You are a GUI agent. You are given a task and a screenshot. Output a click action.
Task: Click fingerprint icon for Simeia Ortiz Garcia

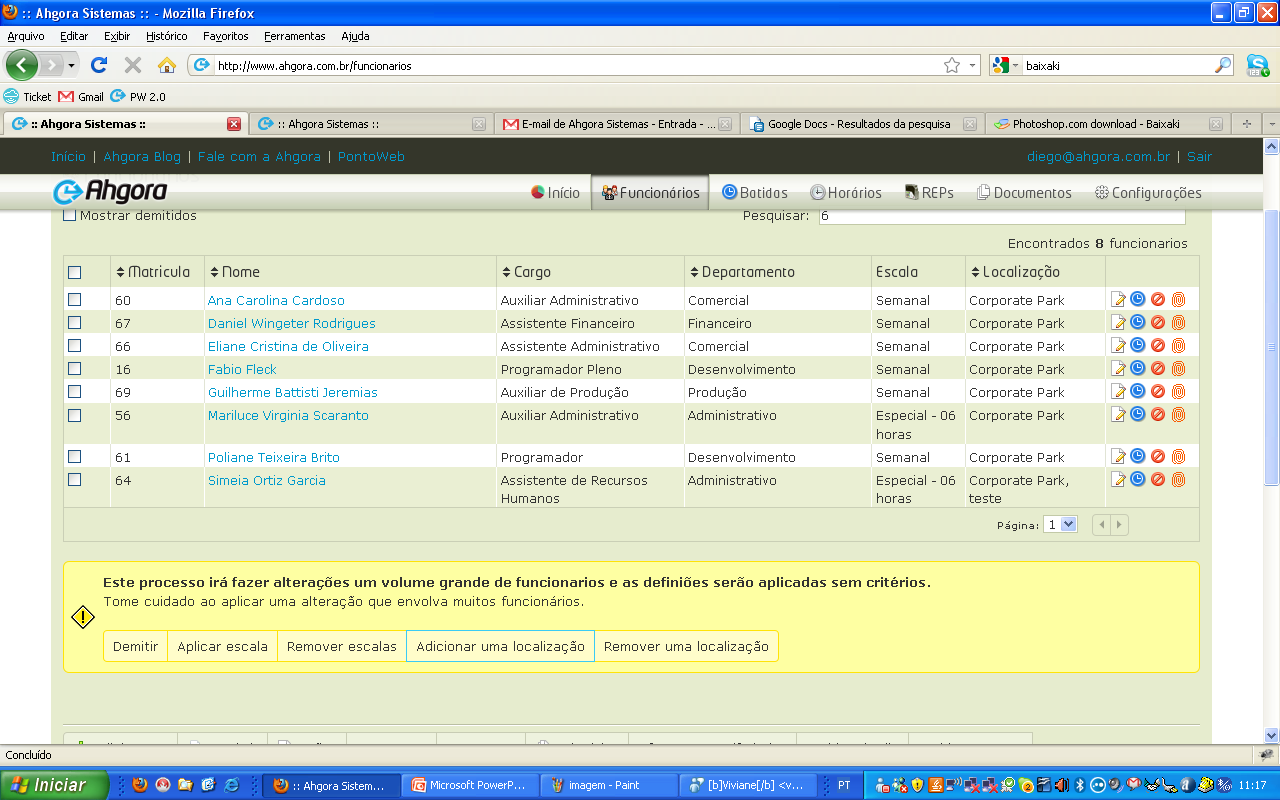[x=1178, y=479]
